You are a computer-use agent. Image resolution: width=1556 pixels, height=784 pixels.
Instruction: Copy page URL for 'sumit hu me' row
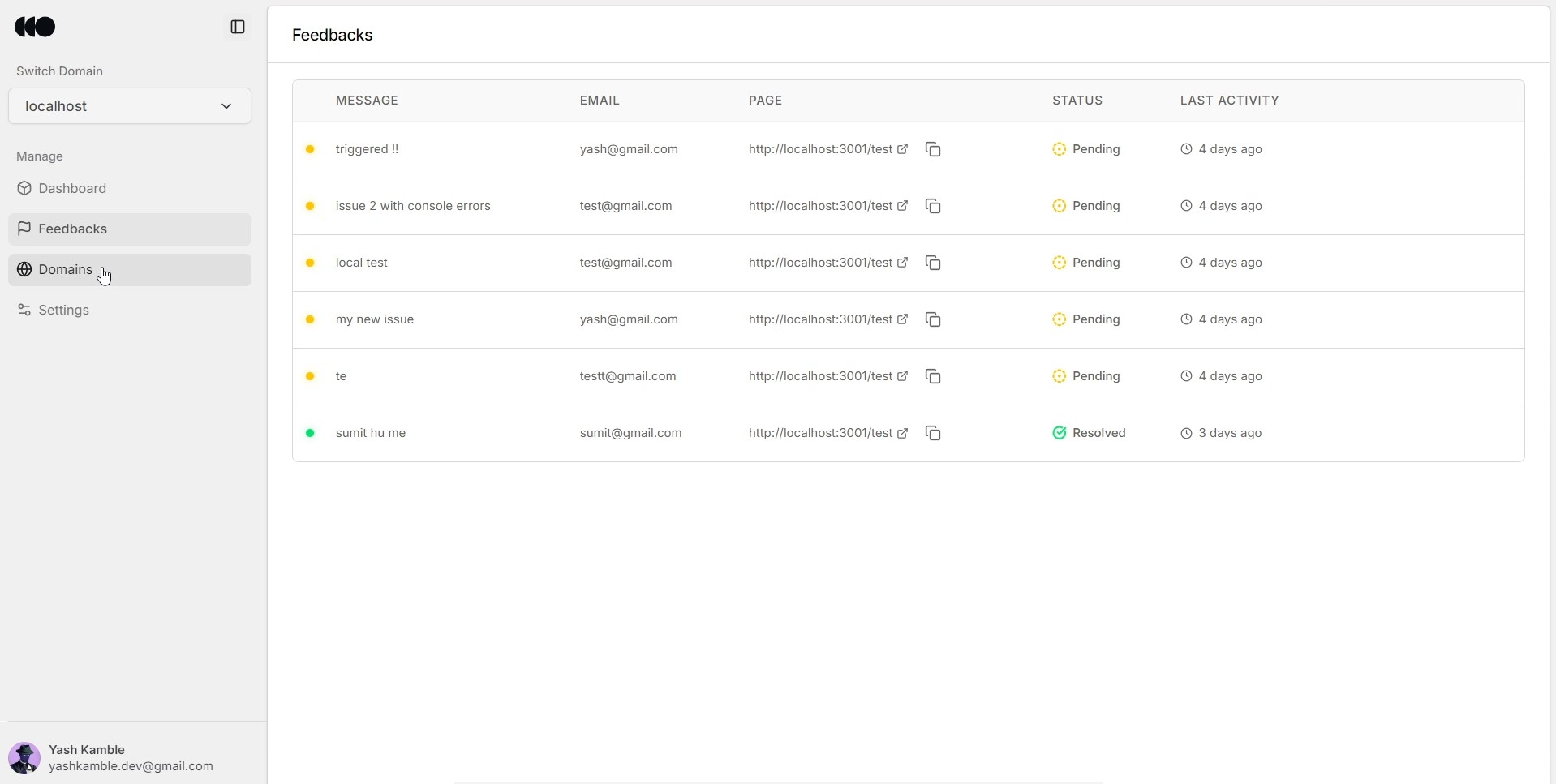click(933, 433)
